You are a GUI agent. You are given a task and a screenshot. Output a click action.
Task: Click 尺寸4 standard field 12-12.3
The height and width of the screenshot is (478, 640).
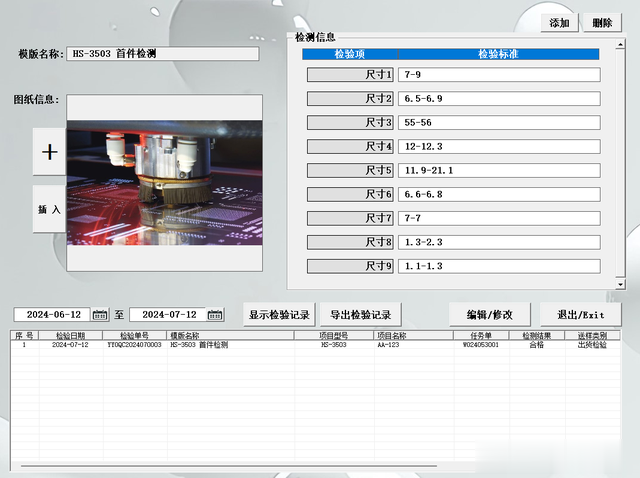[x=499, y=147]
